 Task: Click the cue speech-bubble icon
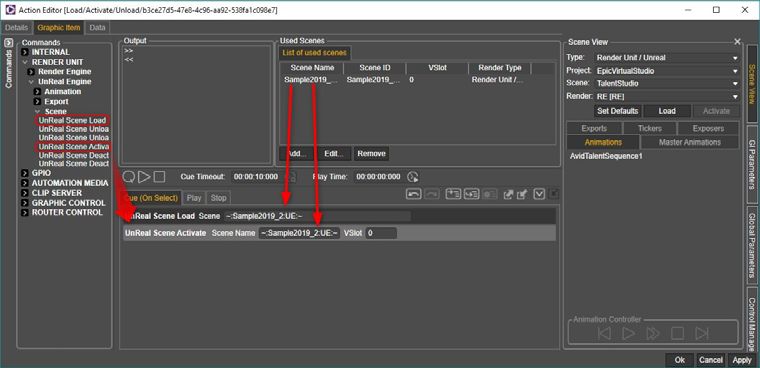point(128,176)
